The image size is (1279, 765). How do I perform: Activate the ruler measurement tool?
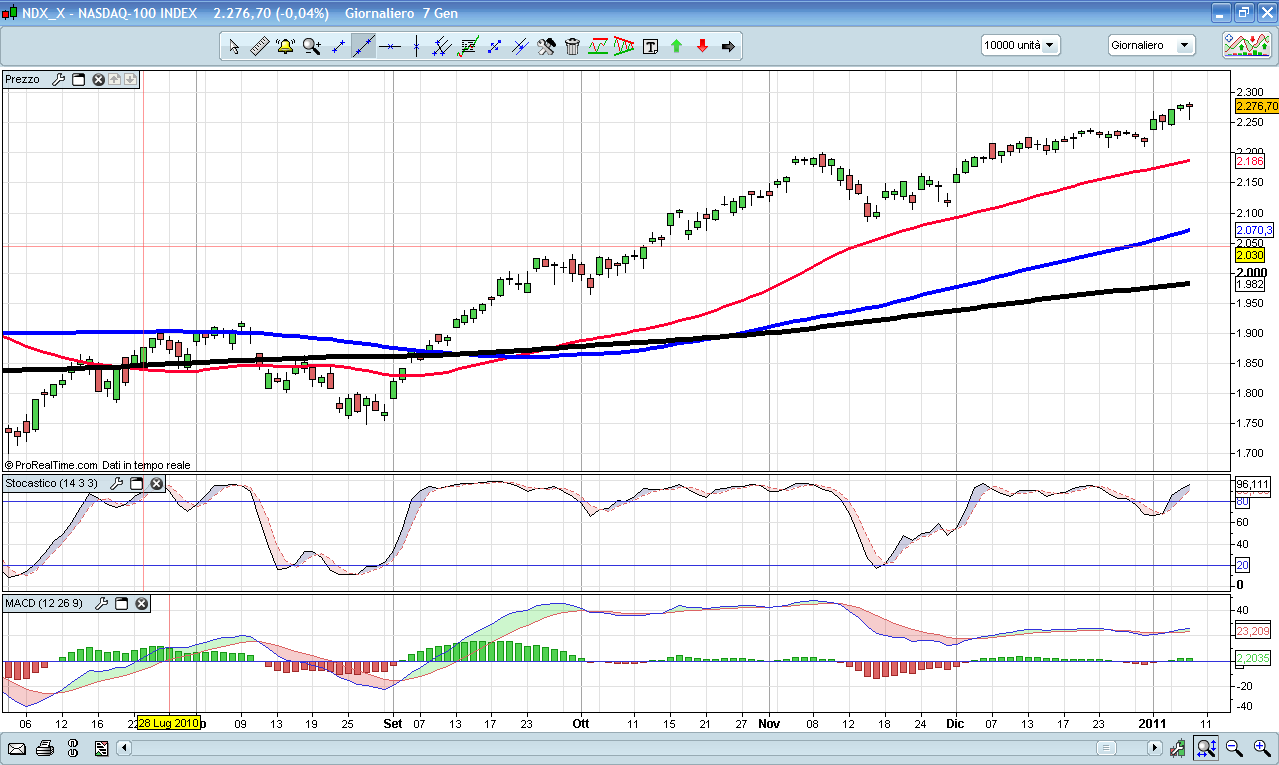pyautogui.click(x=259, y=46)
